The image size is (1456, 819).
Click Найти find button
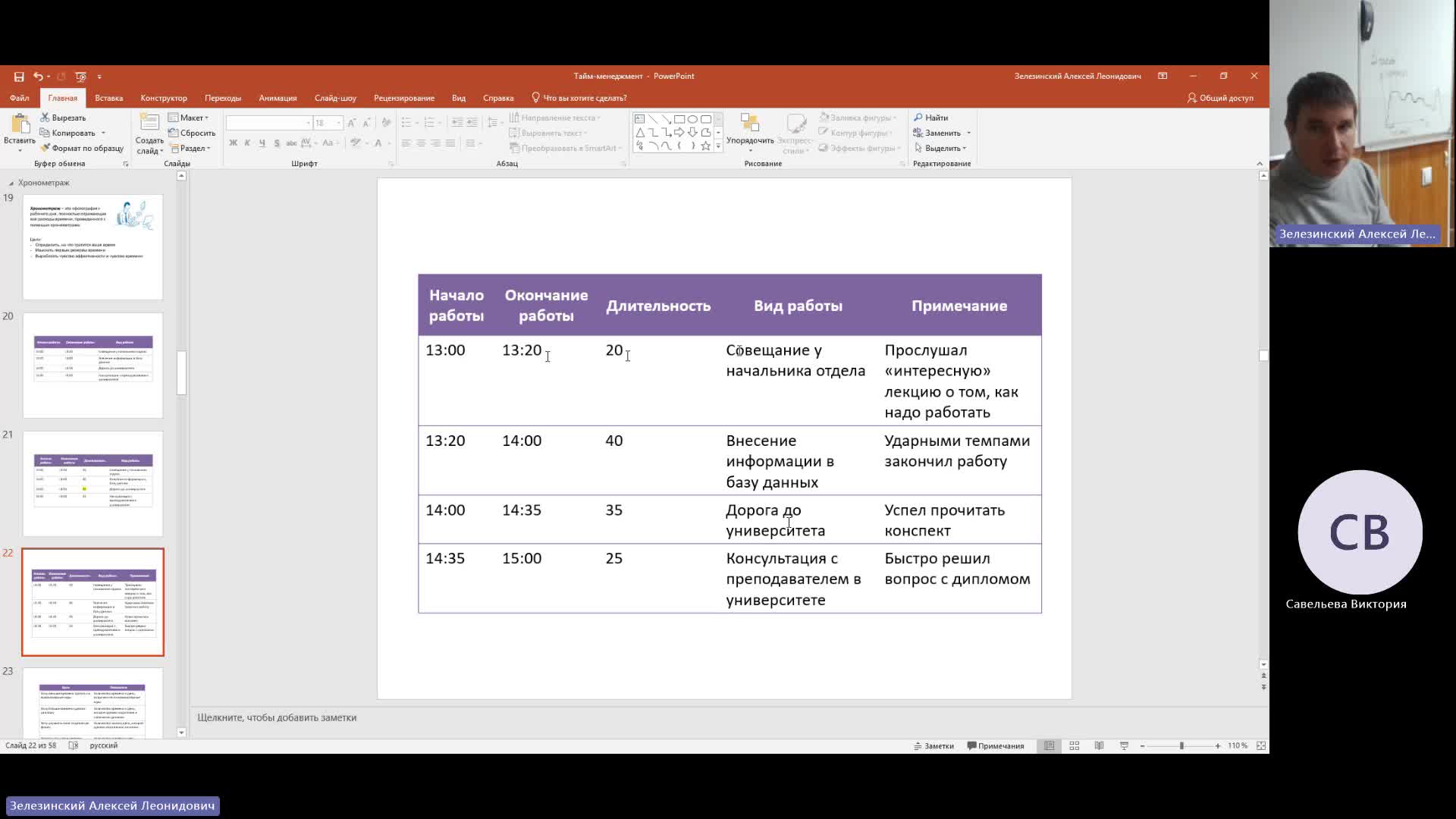(x=931, y=118)
